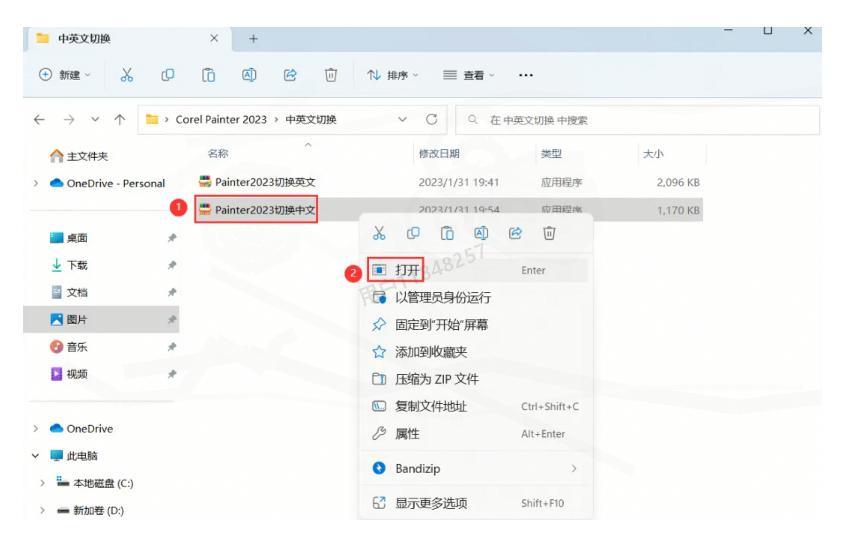Screen dimensions: 846x547
Task: Sort by the 大小 column header
Action: 653,154
